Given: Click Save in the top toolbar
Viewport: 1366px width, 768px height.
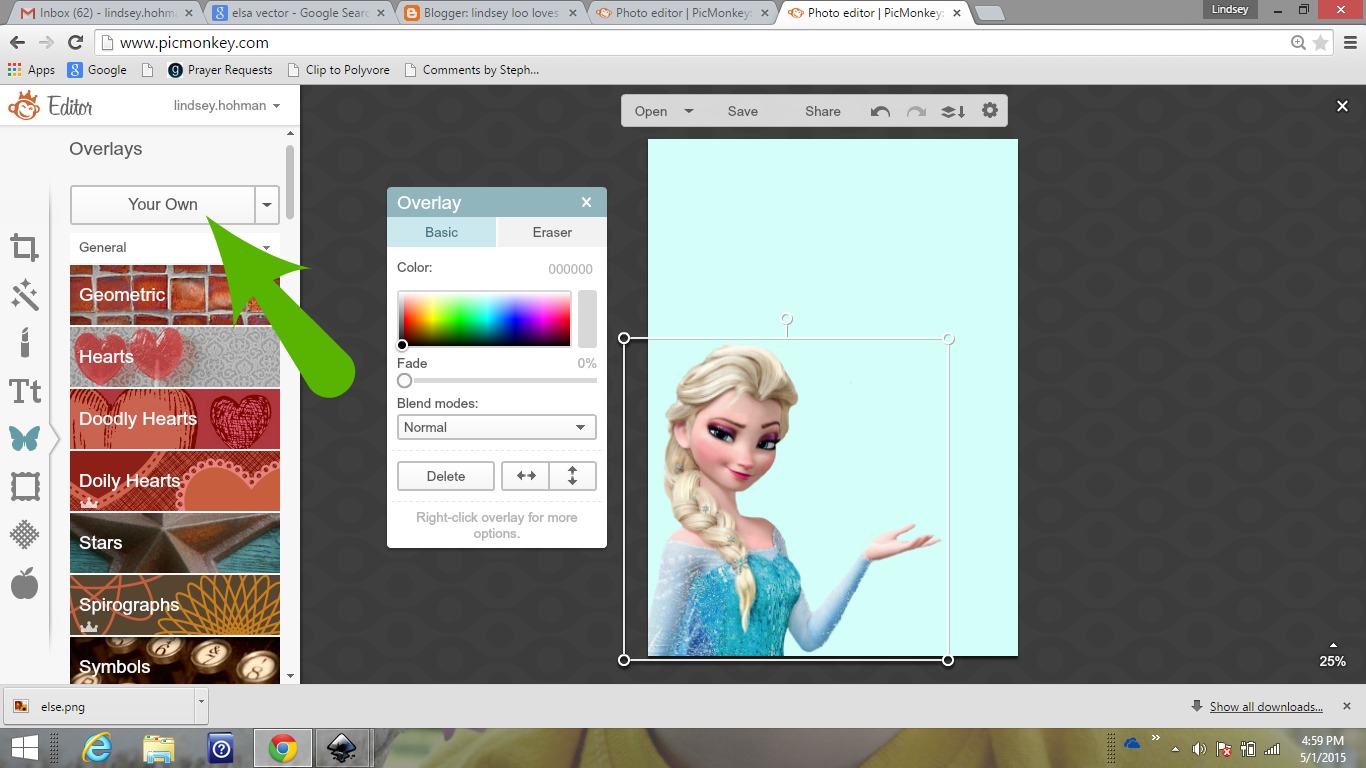Looking at the screenshot, I should tap(742, 111).
